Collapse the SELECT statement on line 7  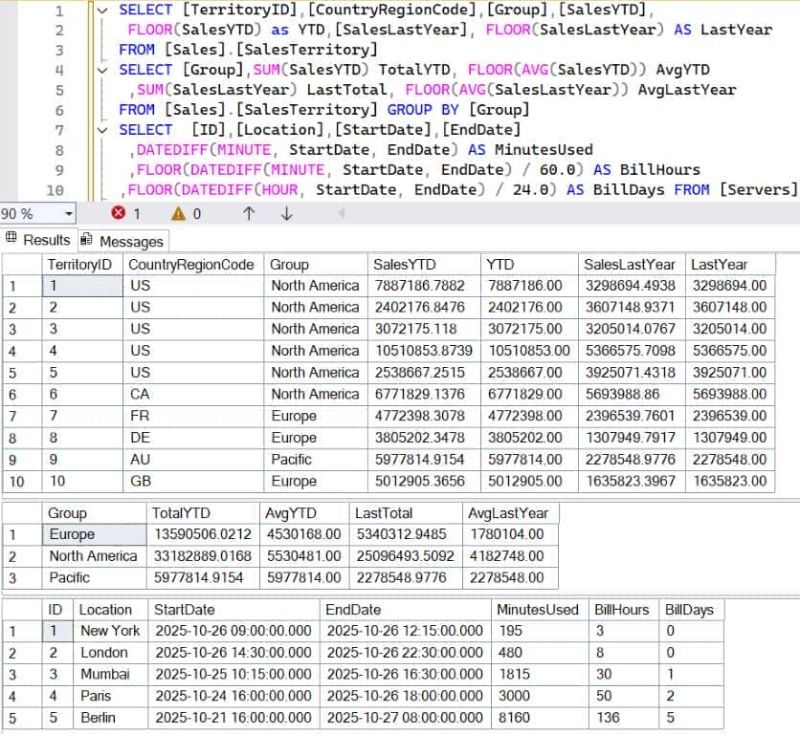click(103, 130)
